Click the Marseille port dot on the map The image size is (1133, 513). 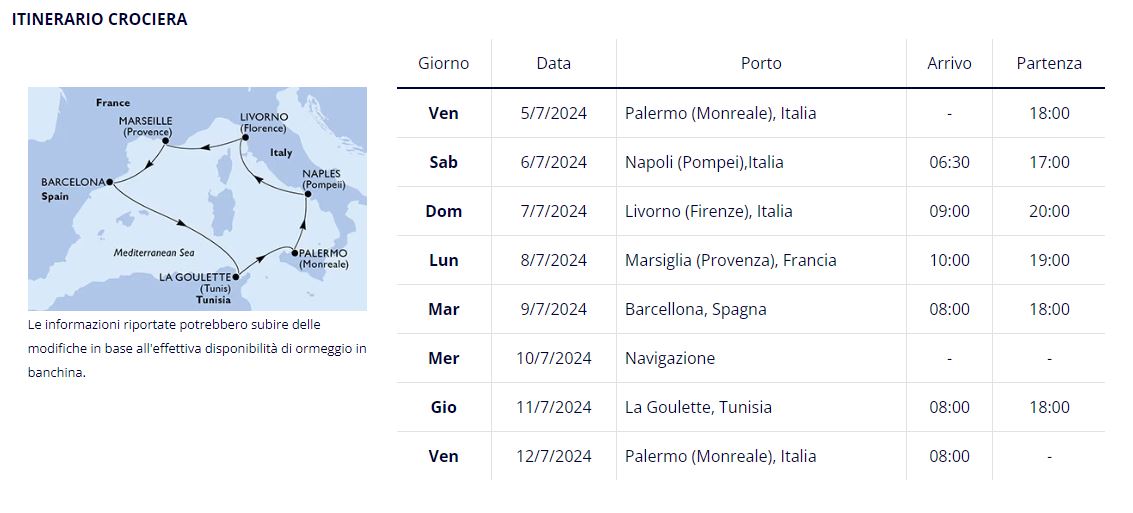[x=165, y=142]
